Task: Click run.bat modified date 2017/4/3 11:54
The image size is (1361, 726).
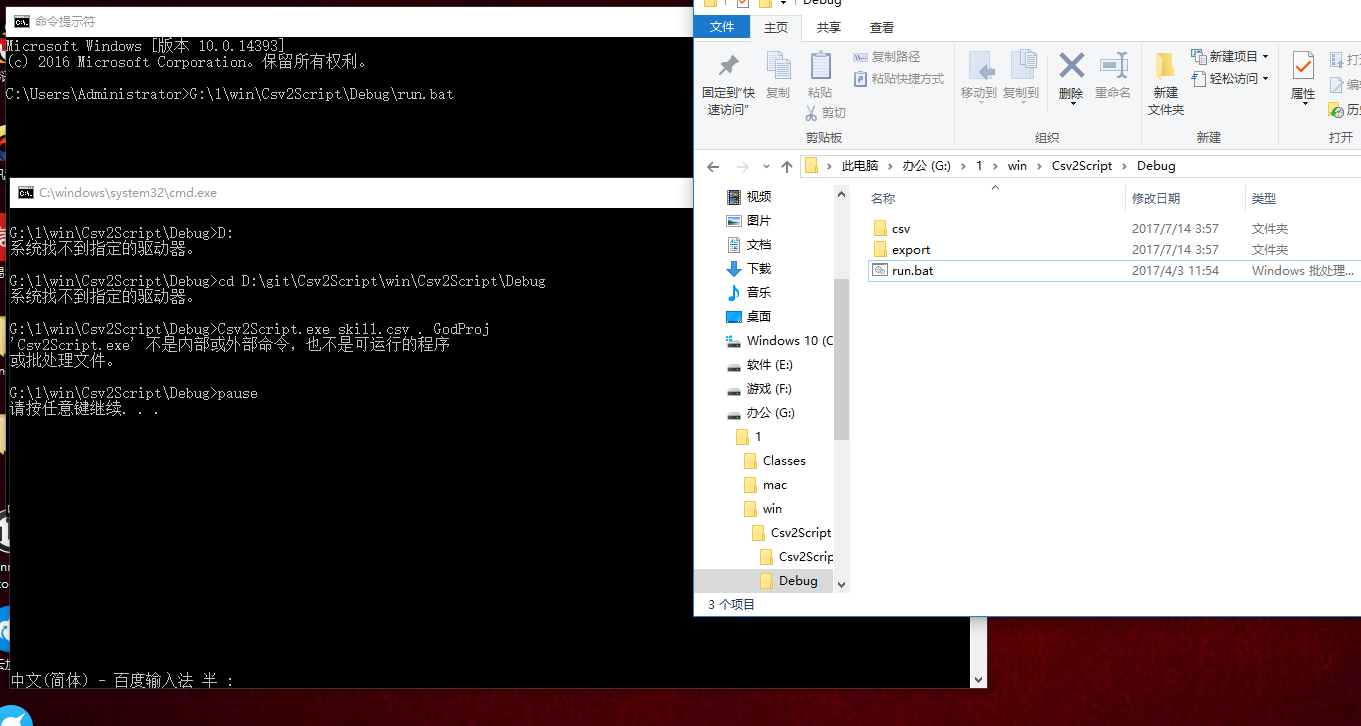Action: pyautogui.click(x=1175, y=270)
